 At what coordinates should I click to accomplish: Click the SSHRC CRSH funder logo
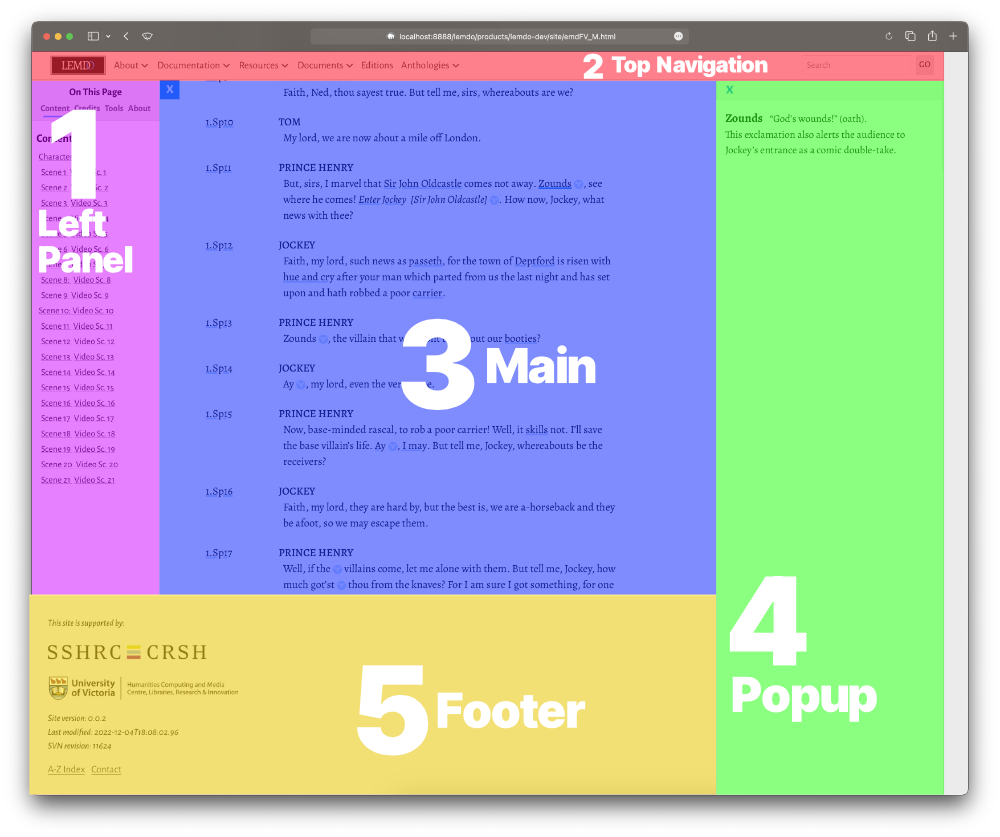coord(125,651)
